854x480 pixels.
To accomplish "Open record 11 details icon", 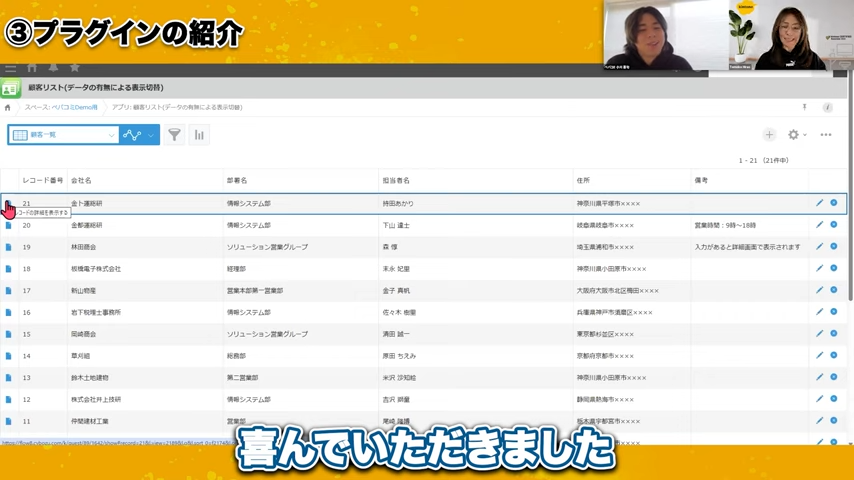I will pos(8,421).
